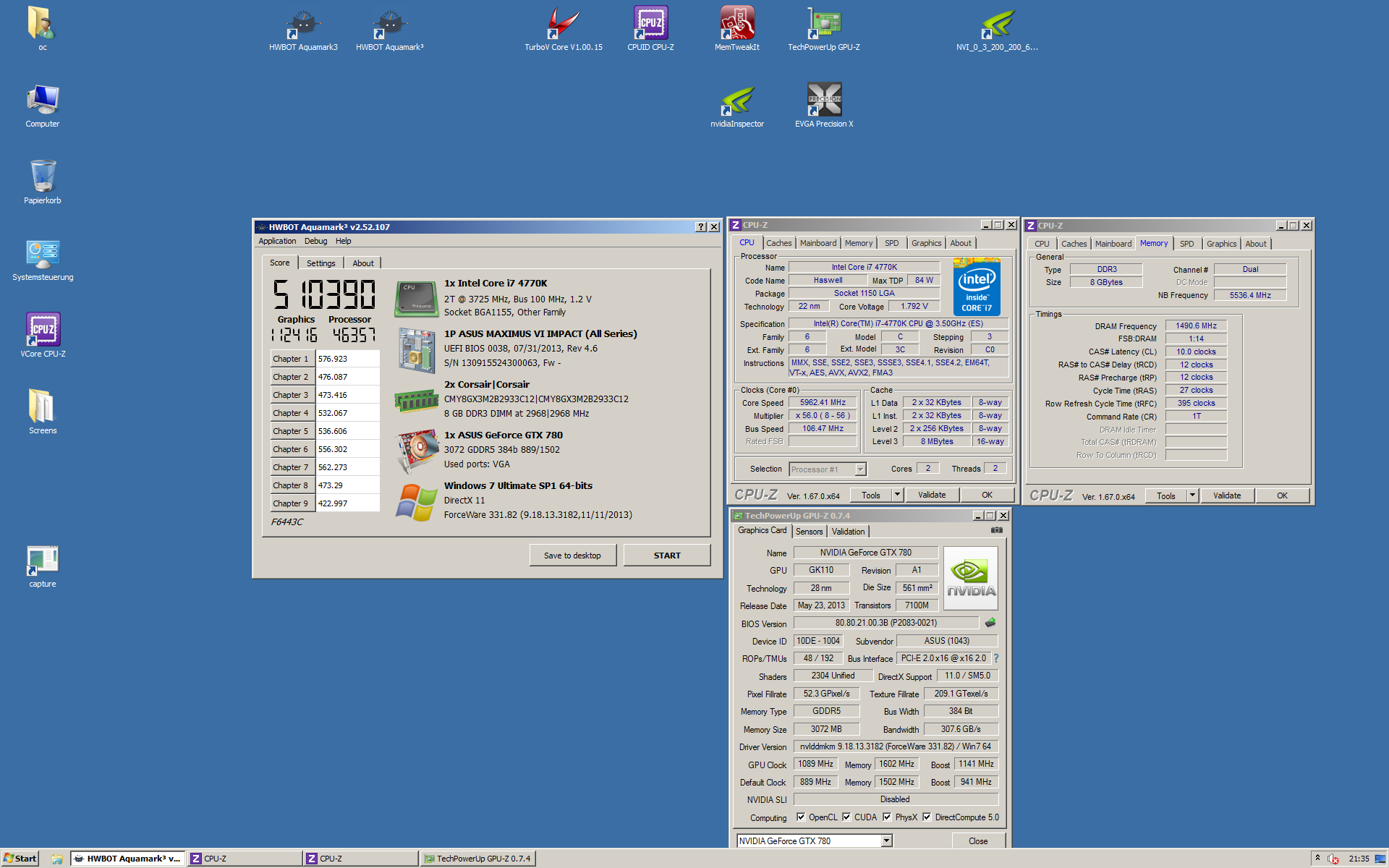Select the TurboV Core V1.00.15 shortcut
1389x868 pixels.
(563, 29)
